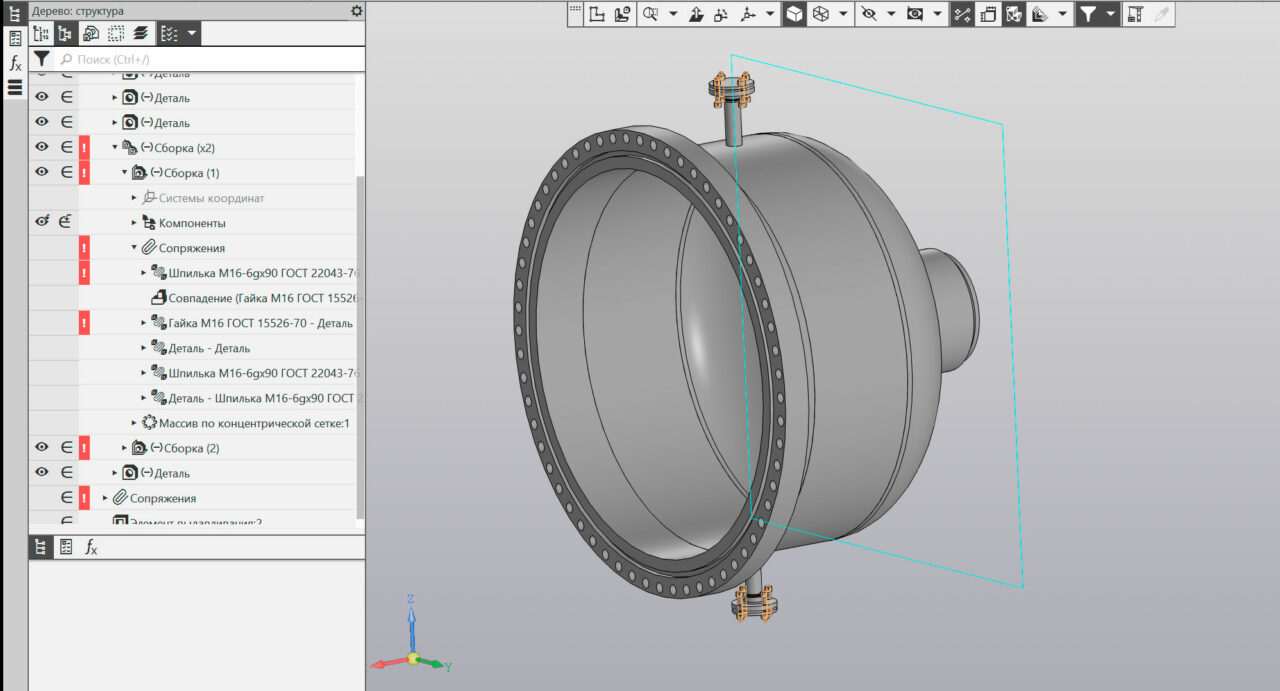1280x691 pixels.
Task: Click the layers stack icon in tree toolbar
Action: pos(140,34)
